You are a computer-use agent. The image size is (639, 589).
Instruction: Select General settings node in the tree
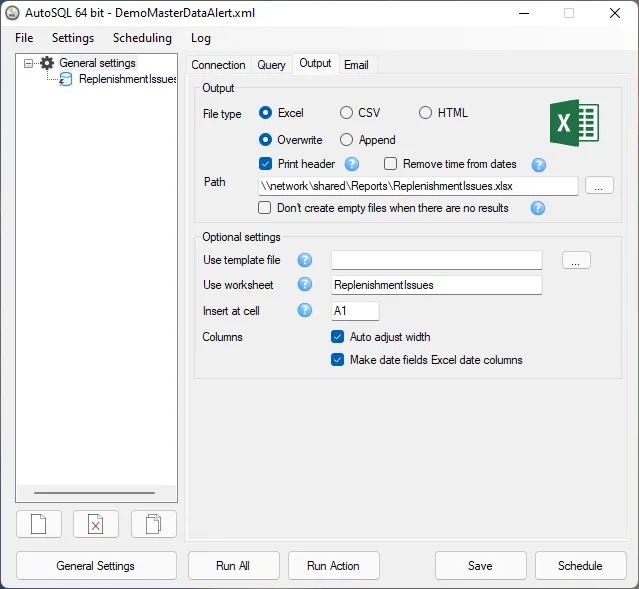tap(97, 63)
